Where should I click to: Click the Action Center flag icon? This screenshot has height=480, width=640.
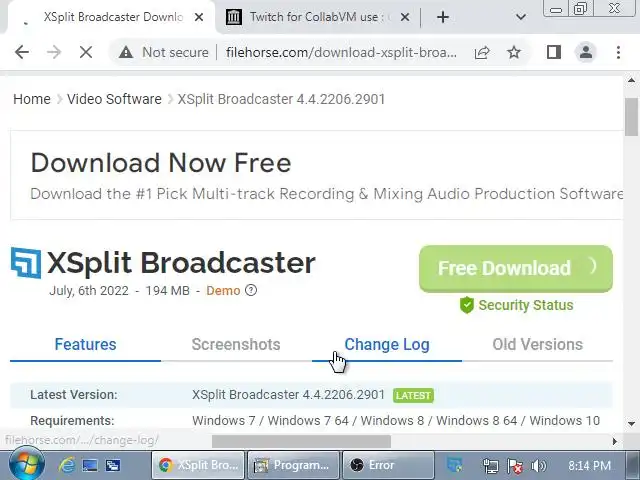[514, 465]
